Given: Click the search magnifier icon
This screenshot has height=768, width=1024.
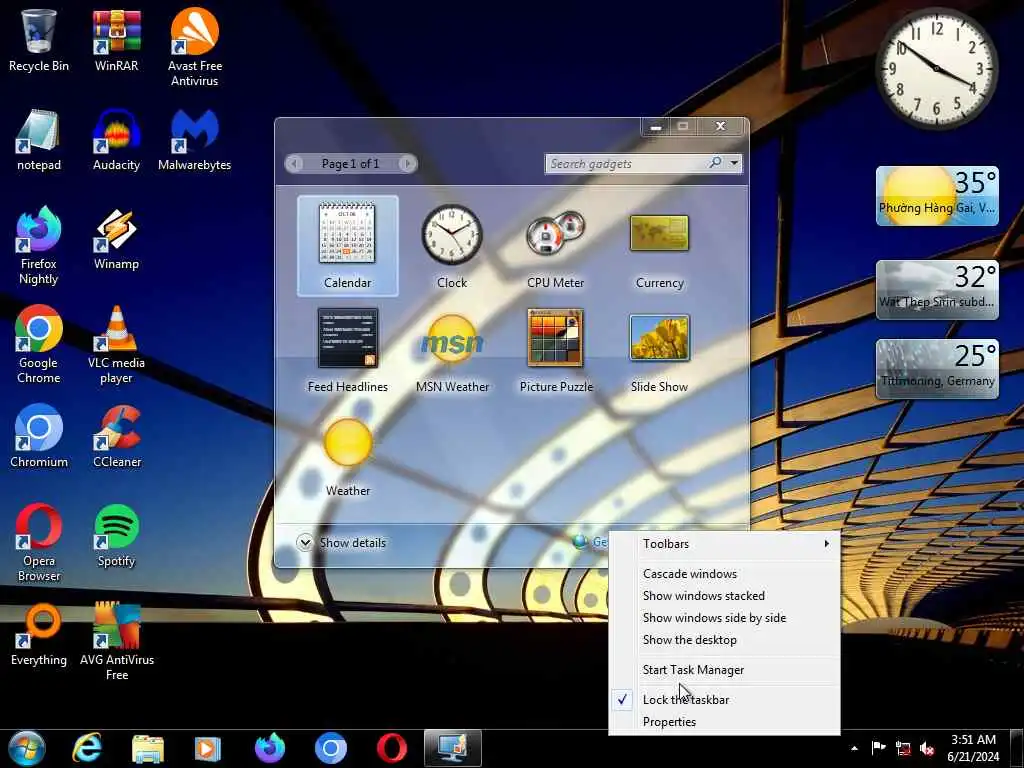Looking at the screenshot, I should point(716,163).
